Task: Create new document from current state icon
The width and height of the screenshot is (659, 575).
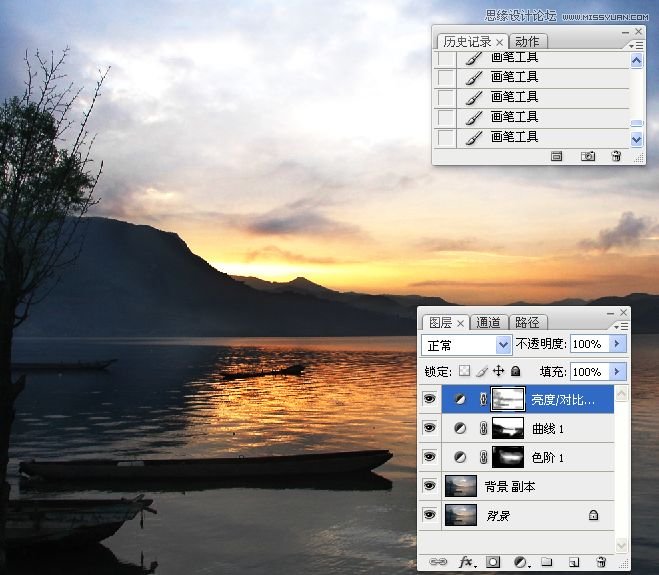Action: [556, 156]
